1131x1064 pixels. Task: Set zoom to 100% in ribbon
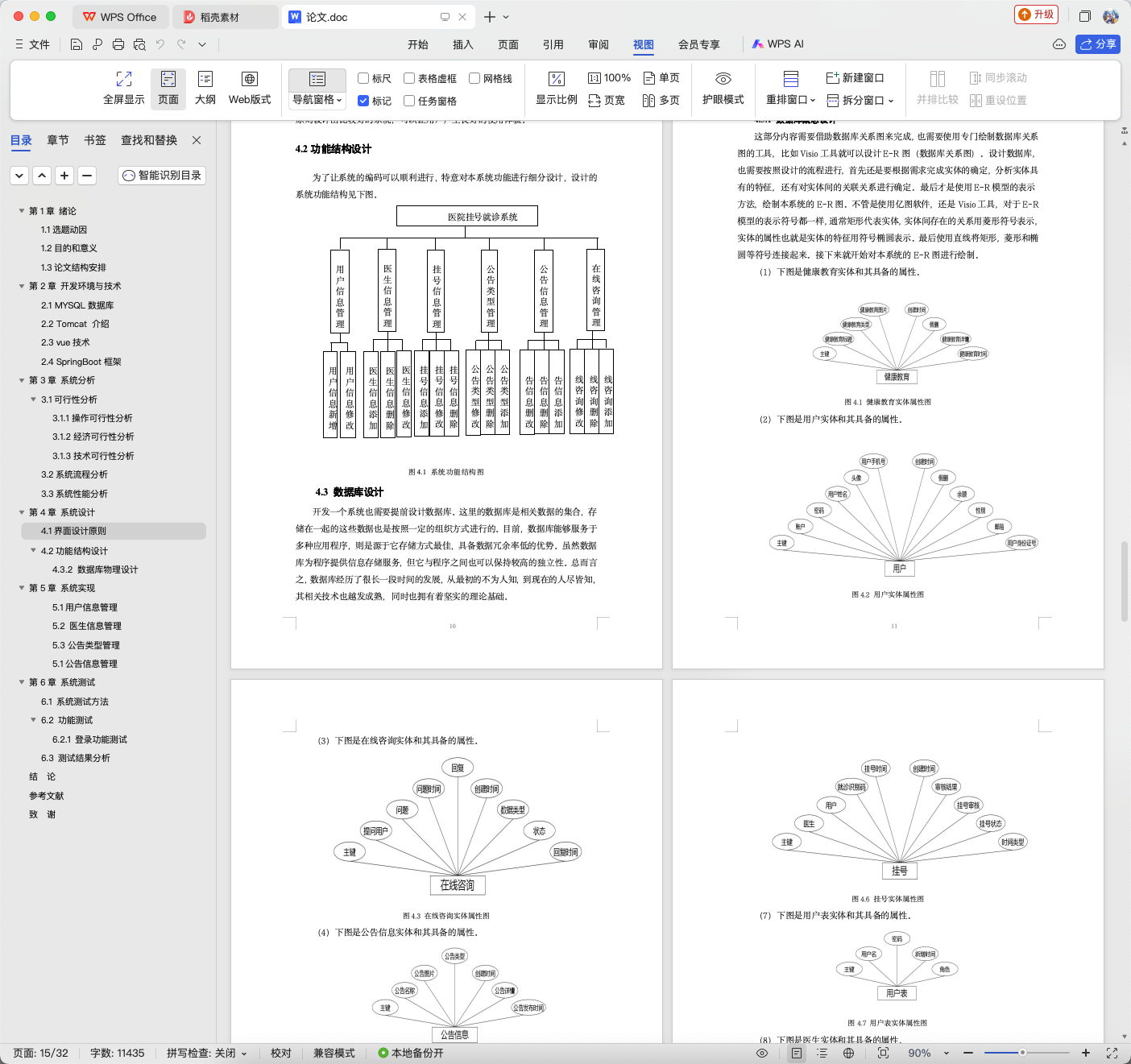pos(609,78)
